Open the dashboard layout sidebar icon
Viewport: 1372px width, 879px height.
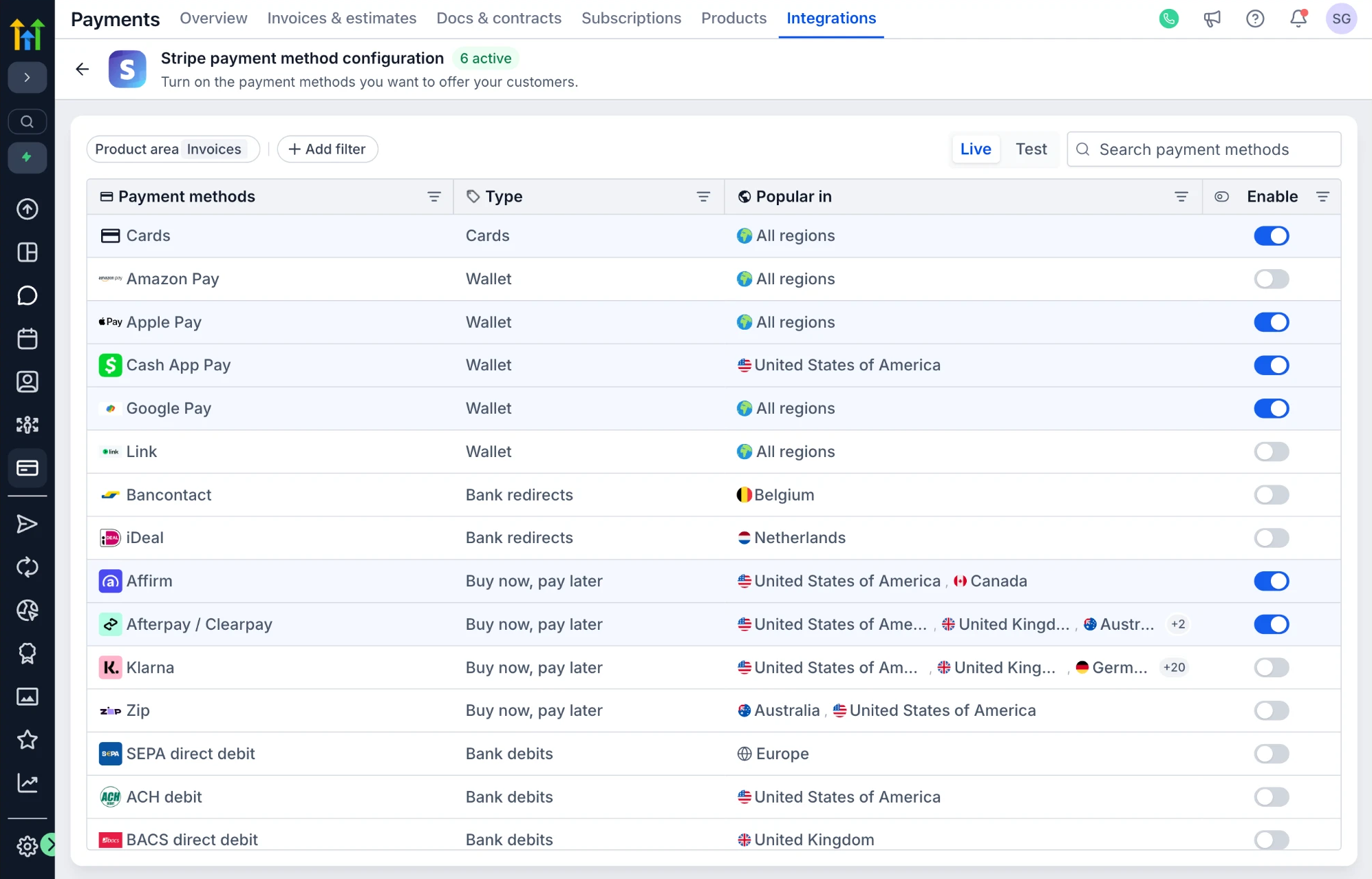click(x=27, y=253)
